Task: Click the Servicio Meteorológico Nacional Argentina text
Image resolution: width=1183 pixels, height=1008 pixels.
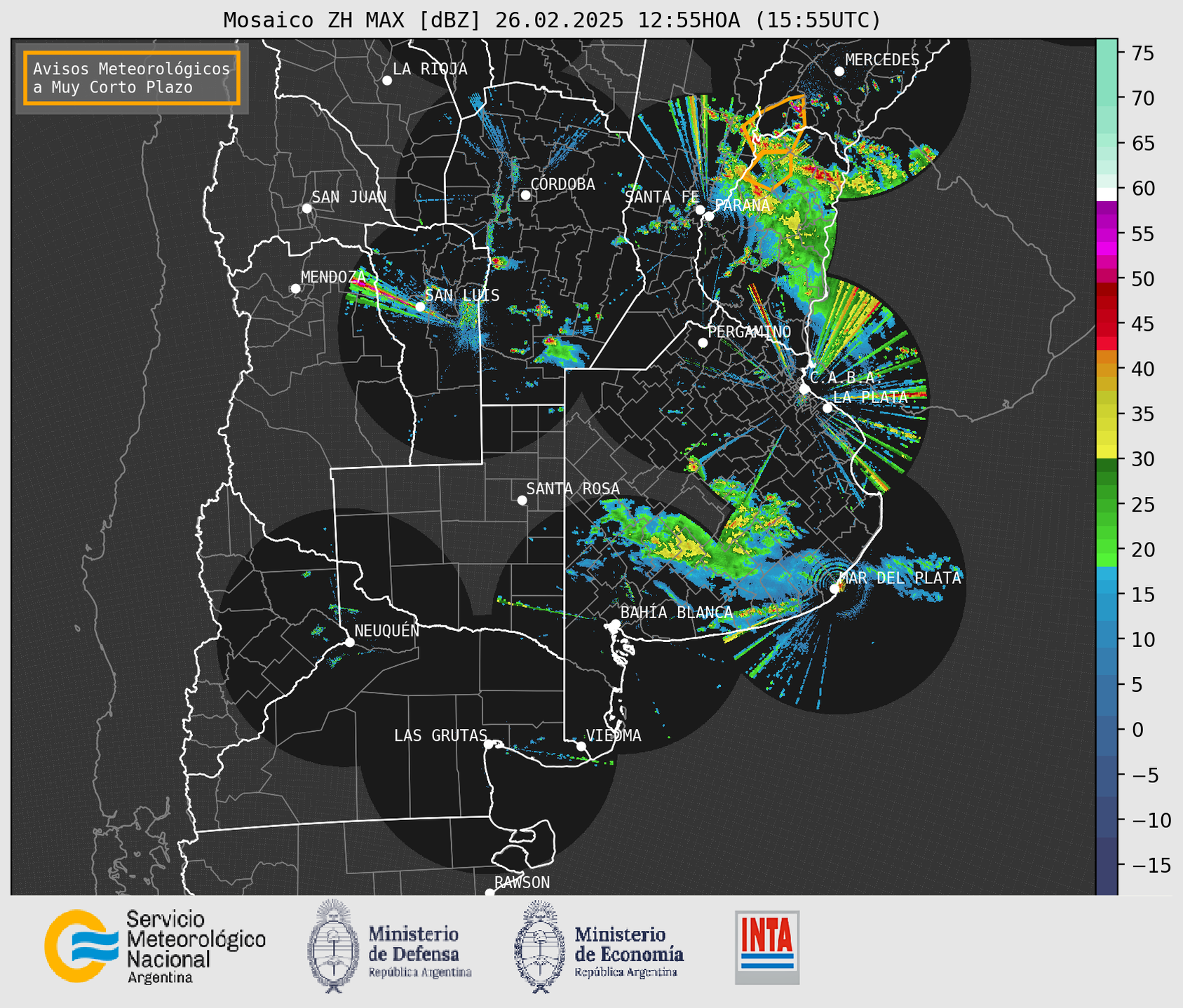Action: tap(196, 947)
